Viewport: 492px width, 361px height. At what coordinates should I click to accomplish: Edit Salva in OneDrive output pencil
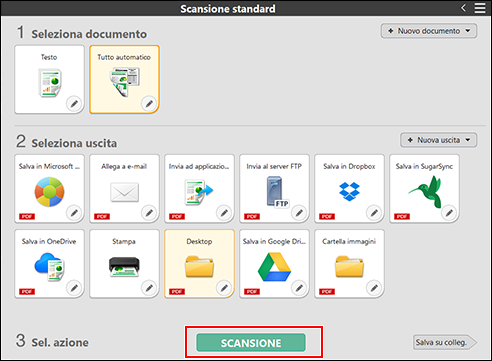[74, 287]
